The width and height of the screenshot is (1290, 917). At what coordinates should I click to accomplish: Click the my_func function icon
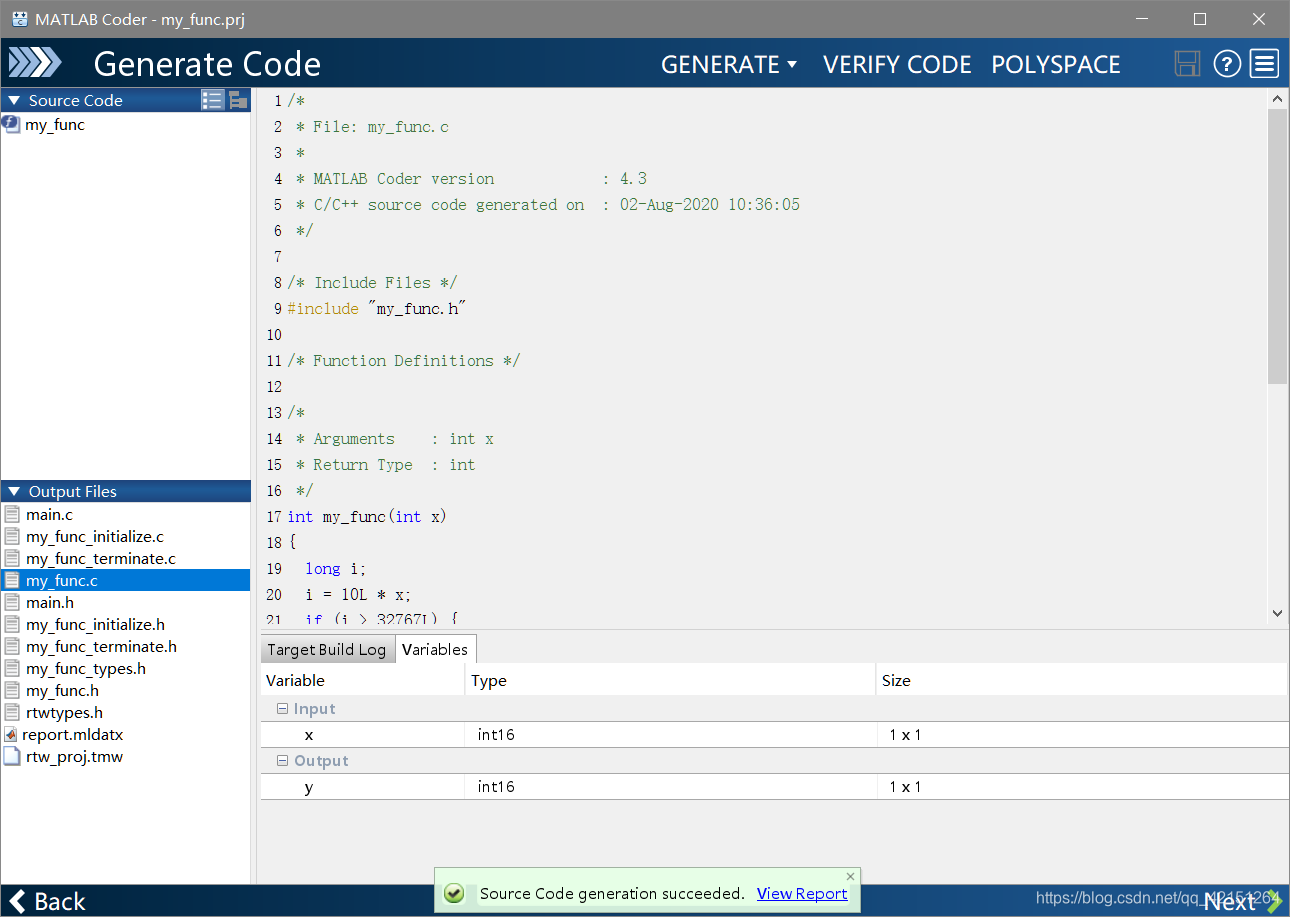[11, 124]
